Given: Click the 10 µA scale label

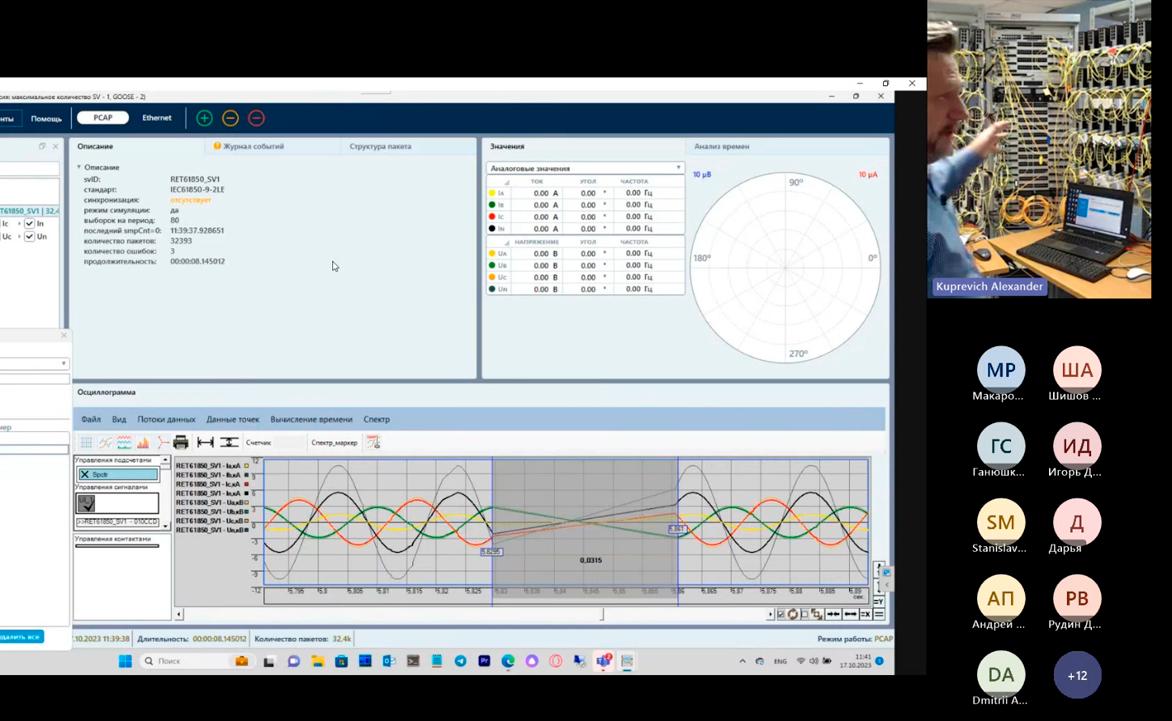Looking at the screenshot, I should pyautogui.click(x=868, y=175).
